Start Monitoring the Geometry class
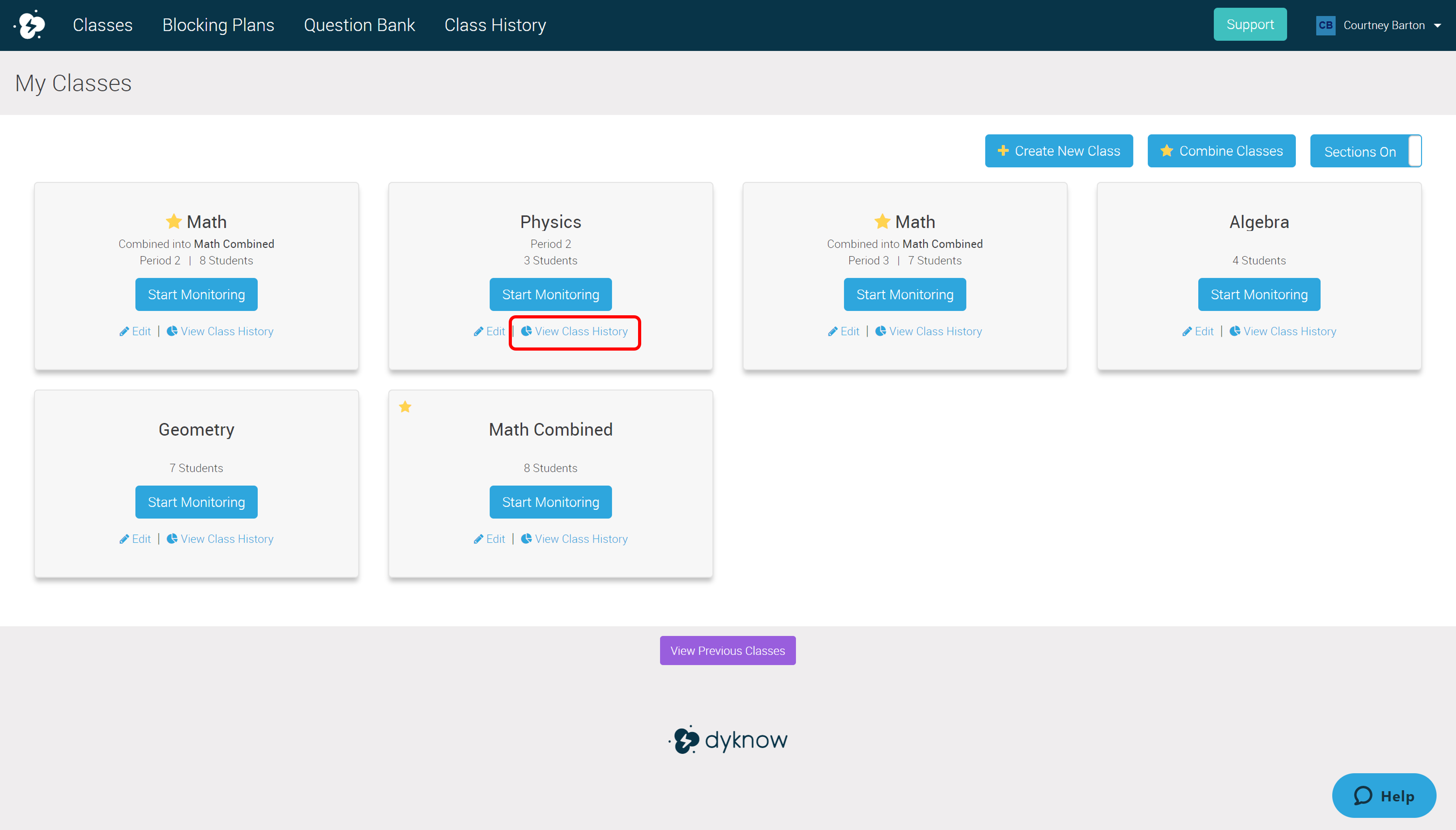The height and width of the screenshot is (830, 1456). click(196, 502)
